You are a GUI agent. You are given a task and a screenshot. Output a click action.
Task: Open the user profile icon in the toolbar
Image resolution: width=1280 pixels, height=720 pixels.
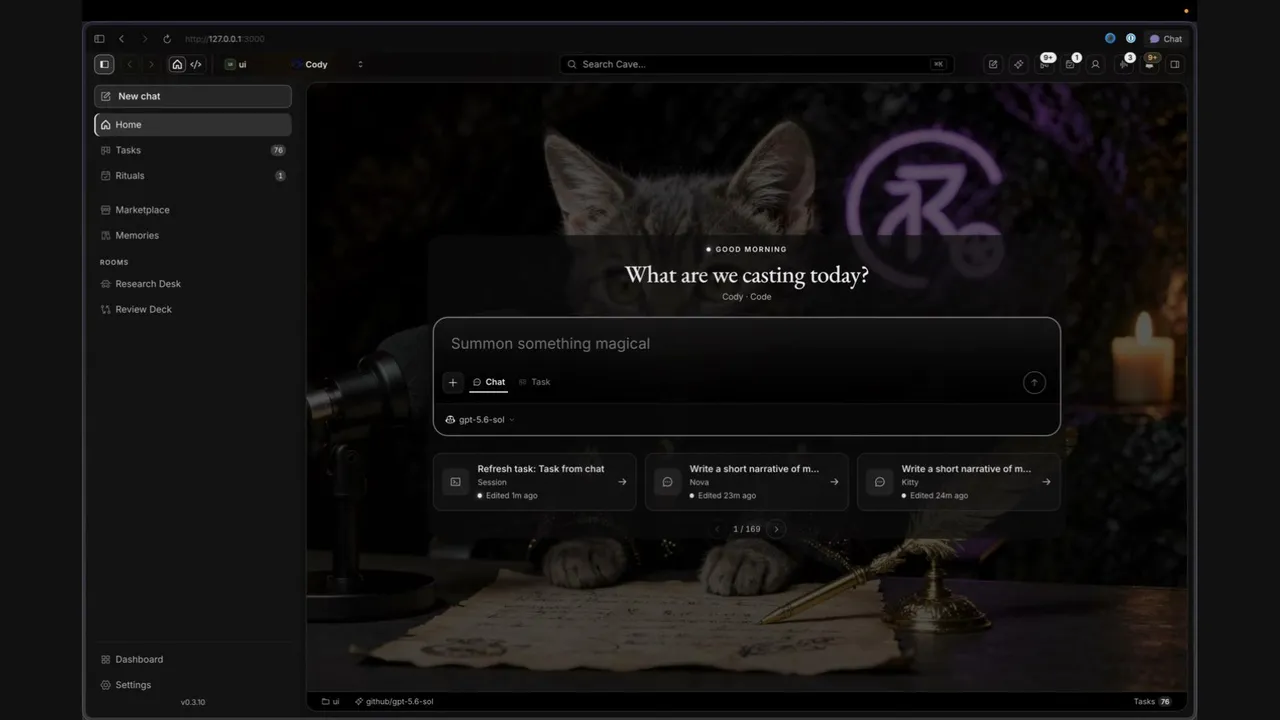click(1095, 64)
